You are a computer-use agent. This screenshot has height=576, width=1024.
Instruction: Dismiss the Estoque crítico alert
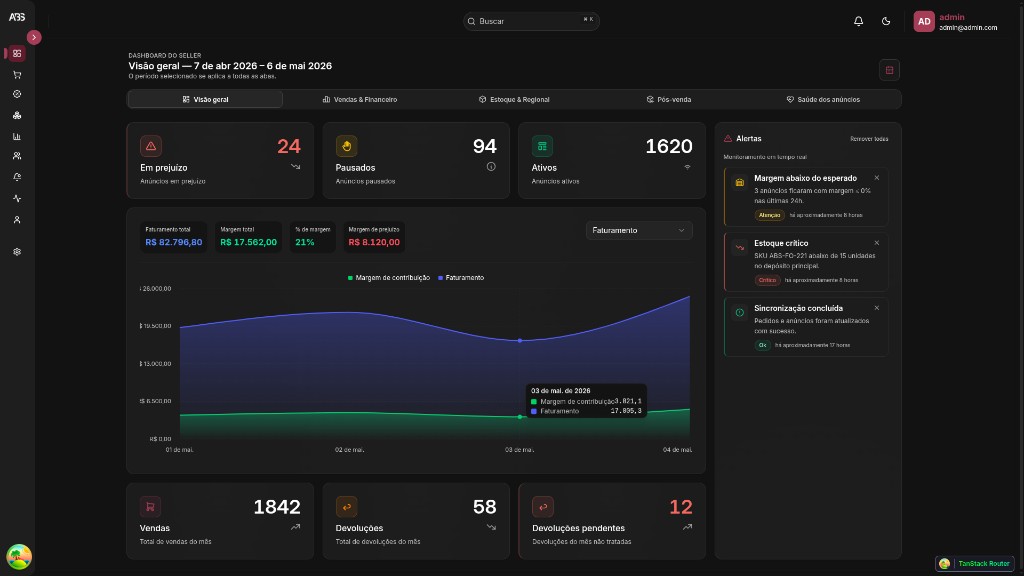click(x=876, y=243)
